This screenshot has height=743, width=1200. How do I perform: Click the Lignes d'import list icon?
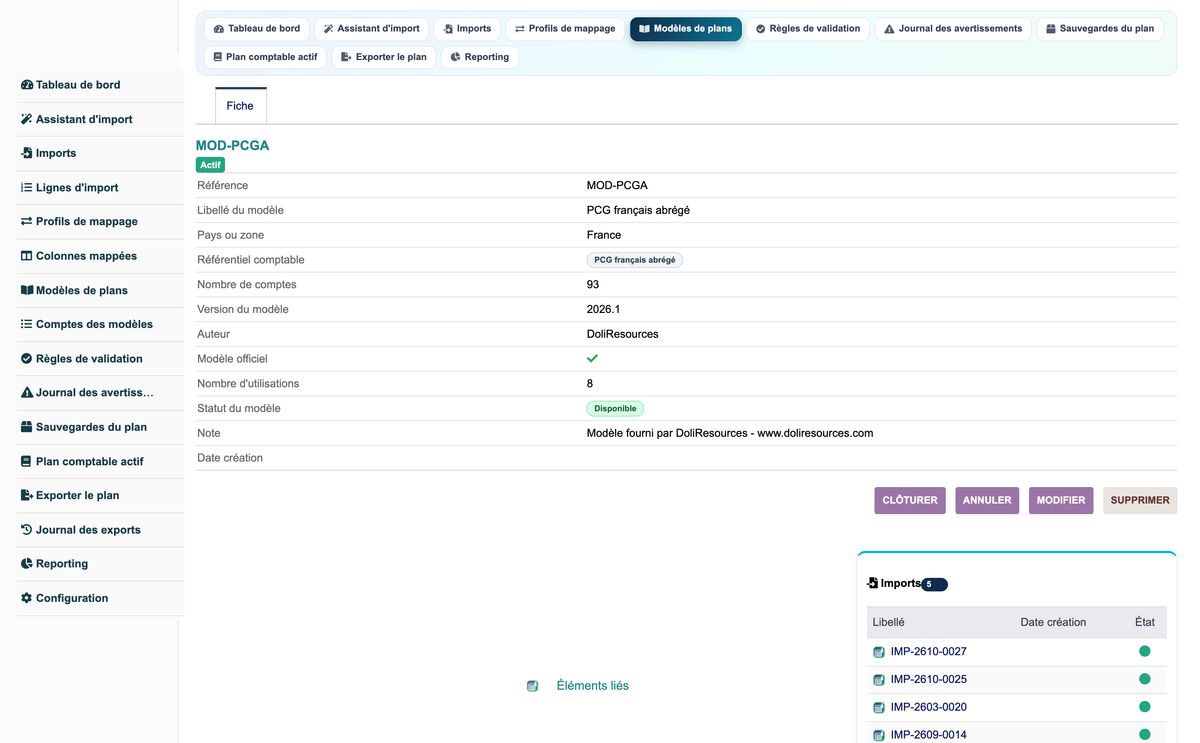click(x=27, y=187)
